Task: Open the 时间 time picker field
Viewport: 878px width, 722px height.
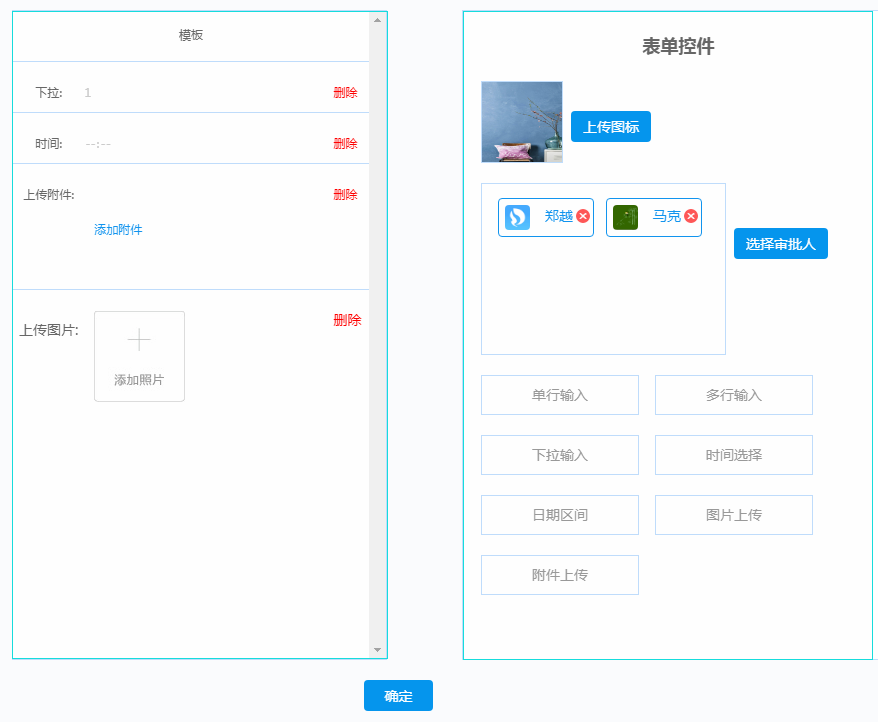Action: click(200, 144)
